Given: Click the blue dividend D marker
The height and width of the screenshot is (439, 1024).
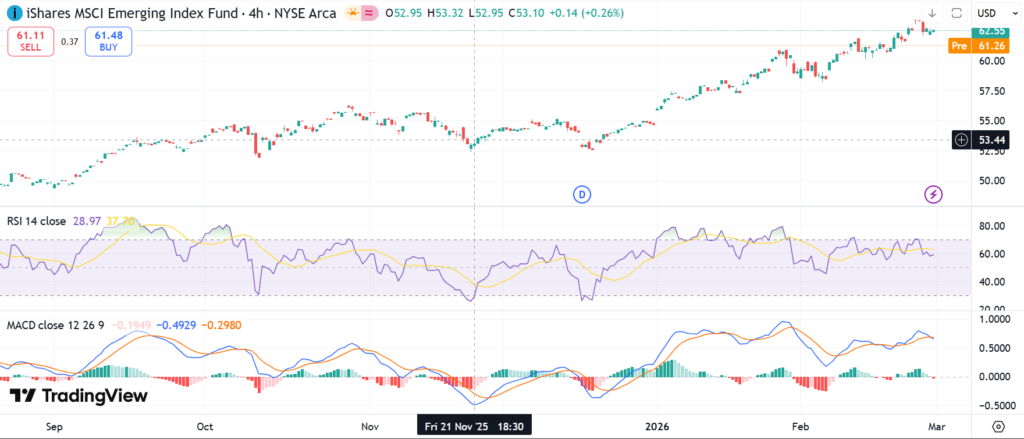Looking at the screenshot, I should click(582, 193).
